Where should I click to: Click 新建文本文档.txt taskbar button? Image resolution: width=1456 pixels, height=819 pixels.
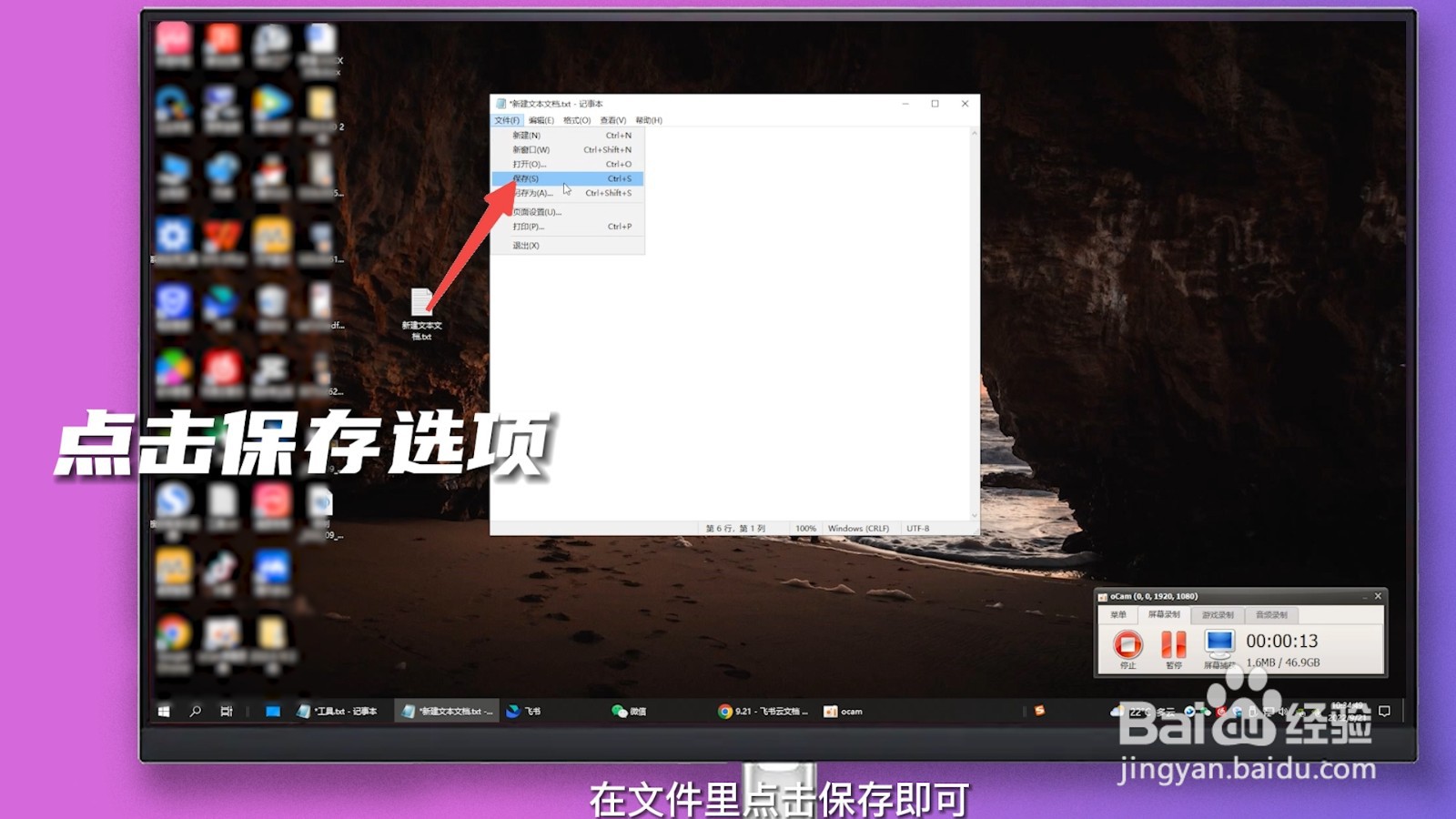tap(448, 712)
